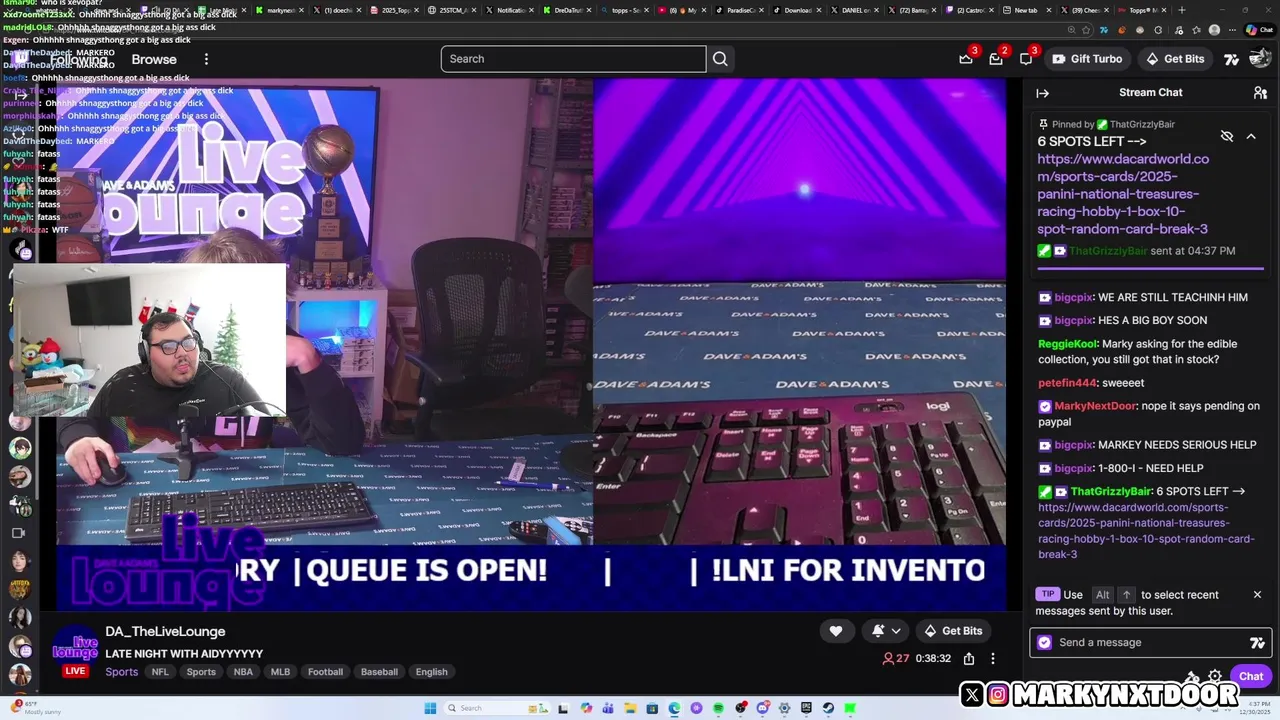Open File Explorer from the taskbar
Viewport: 1280px width, 720px height.
point(630,708)
